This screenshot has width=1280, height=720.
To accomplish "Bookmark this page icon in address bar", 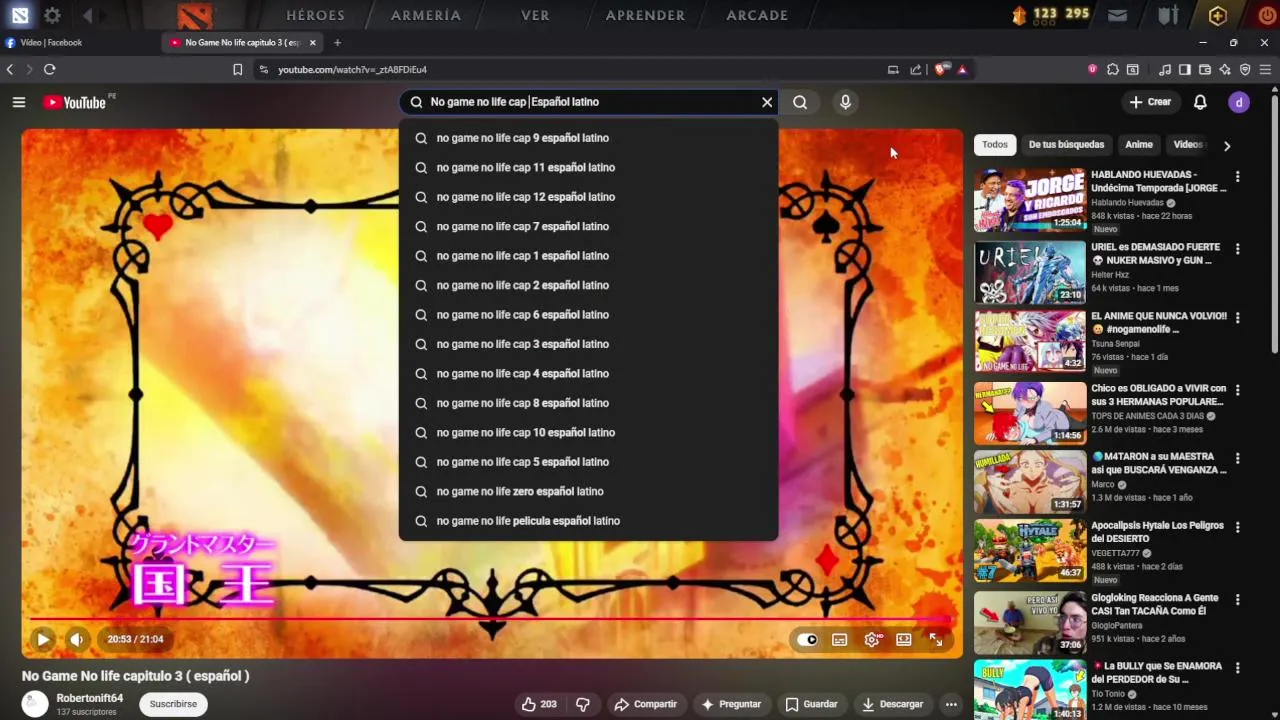I will [x=237, y=70].
